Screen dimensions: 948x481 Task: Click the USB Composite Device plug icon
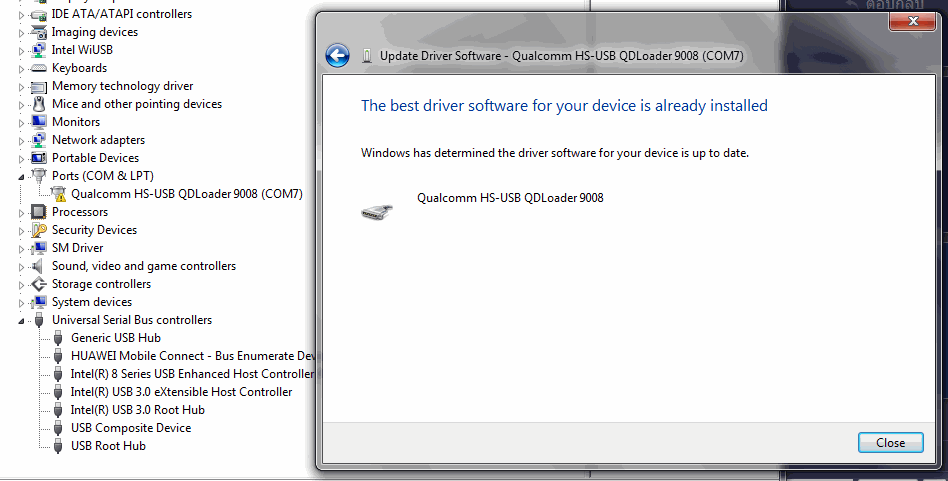pos(58,428)
